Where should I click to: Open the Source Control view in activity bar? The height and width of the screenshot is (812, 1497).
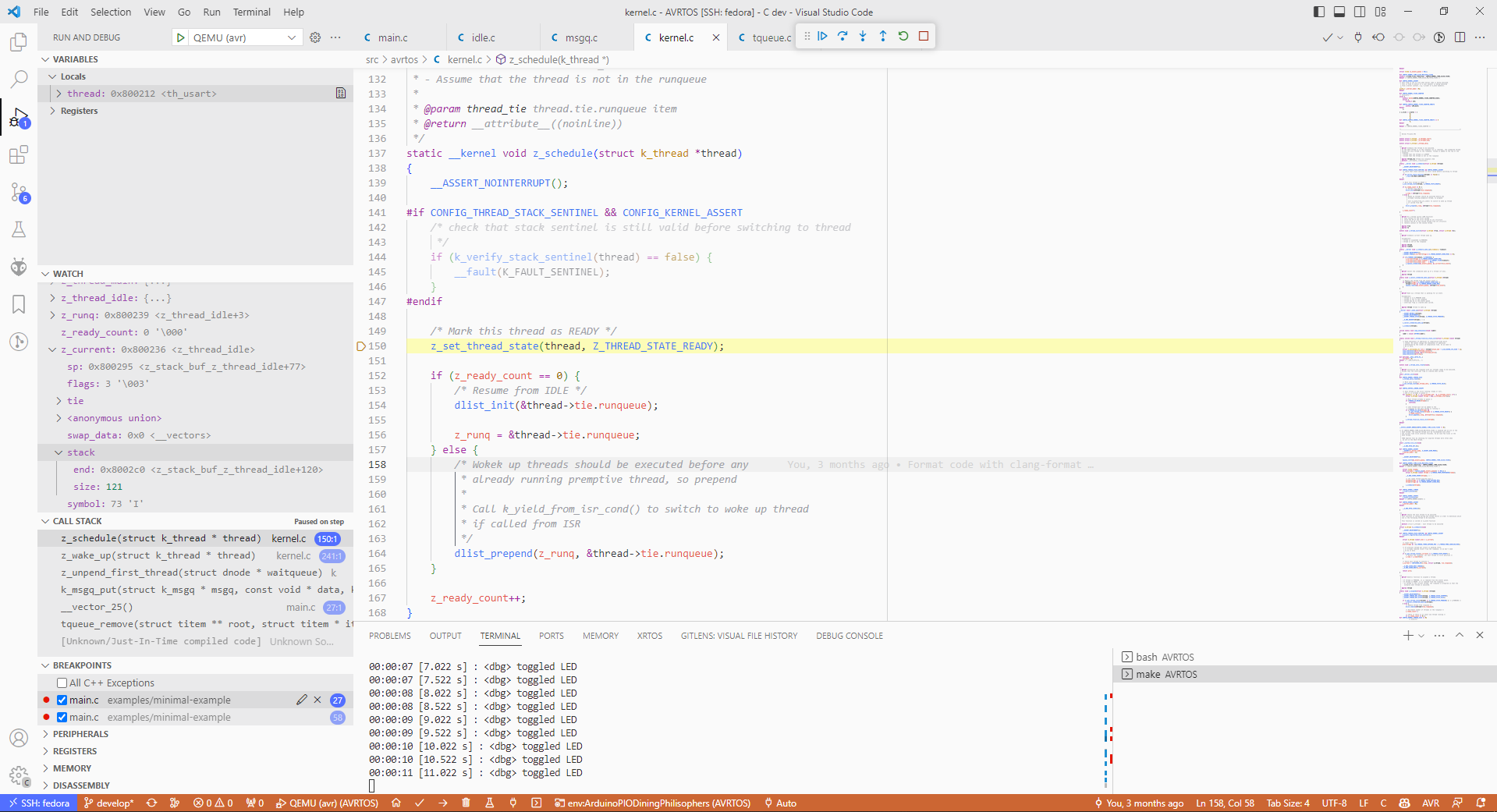(x=19, y=192)
